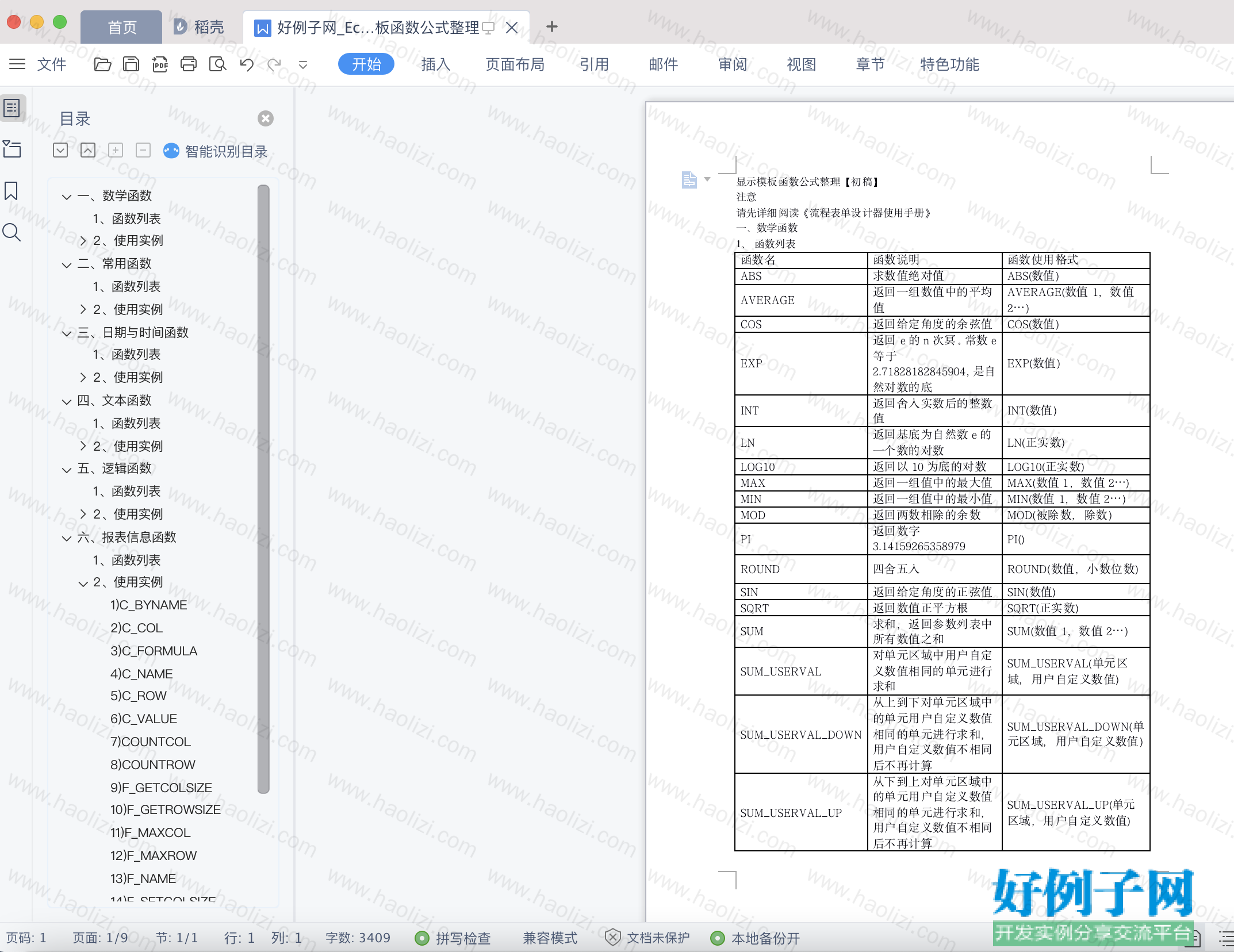The image size is (1234, 952).
Task: Click ROUND(数值, 小数位数) table cell
Action: point(1075,569)
